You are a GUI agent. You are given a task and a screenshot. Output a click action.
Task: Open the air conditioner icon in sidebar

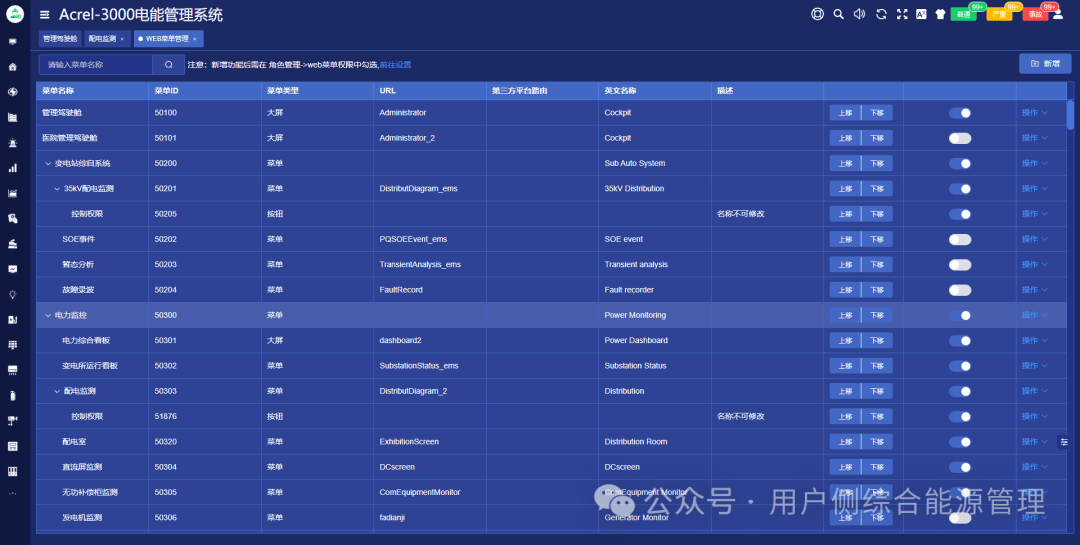coord(12,370)
